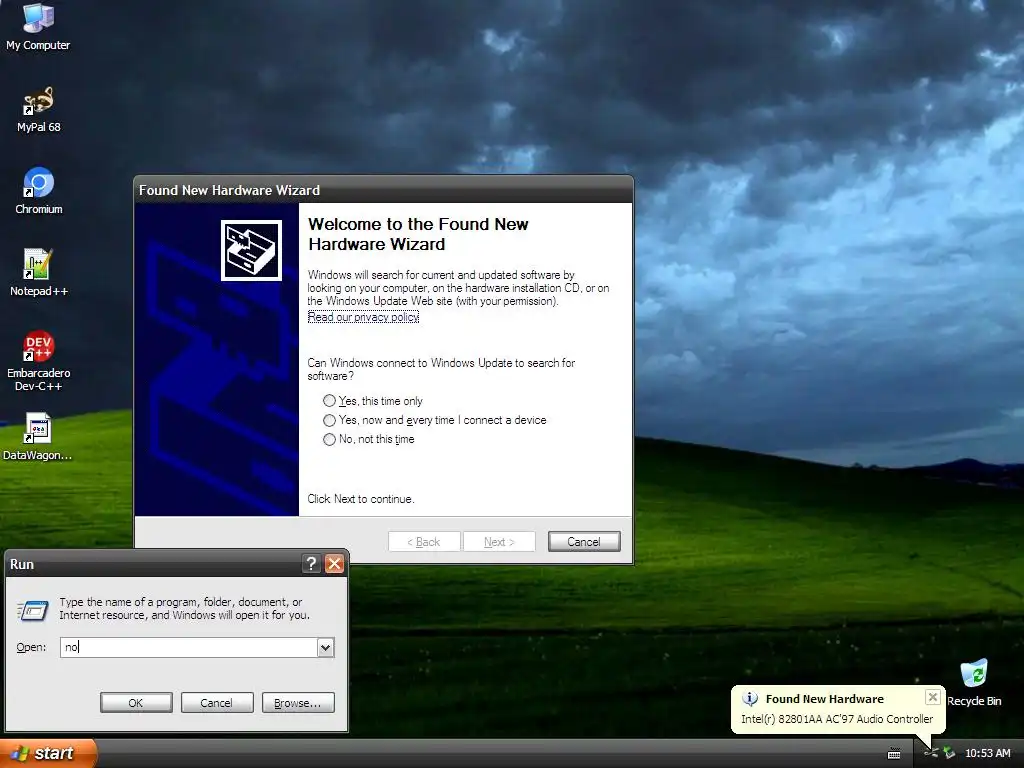Select the DataWagon desktop shortcut
This screenshot has width=1024, height=768.
(x=37, y=436)
